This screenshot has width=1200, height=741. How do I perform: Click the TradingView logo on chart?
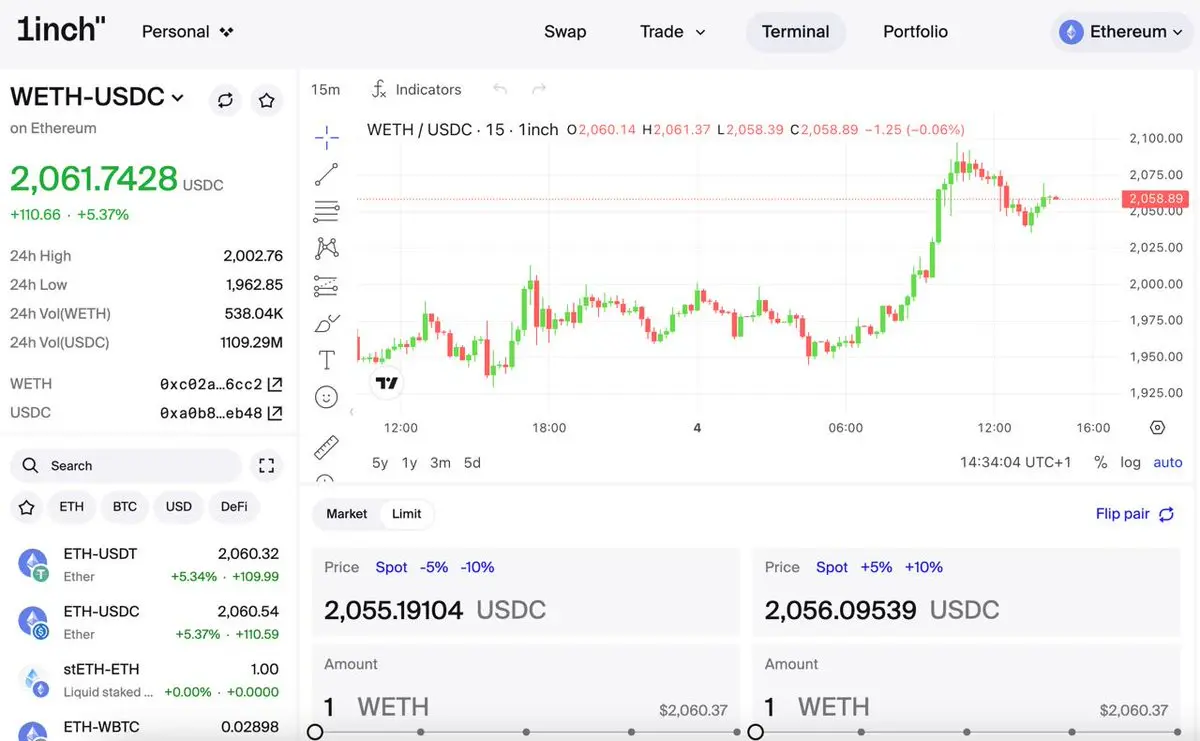(387, 382)
